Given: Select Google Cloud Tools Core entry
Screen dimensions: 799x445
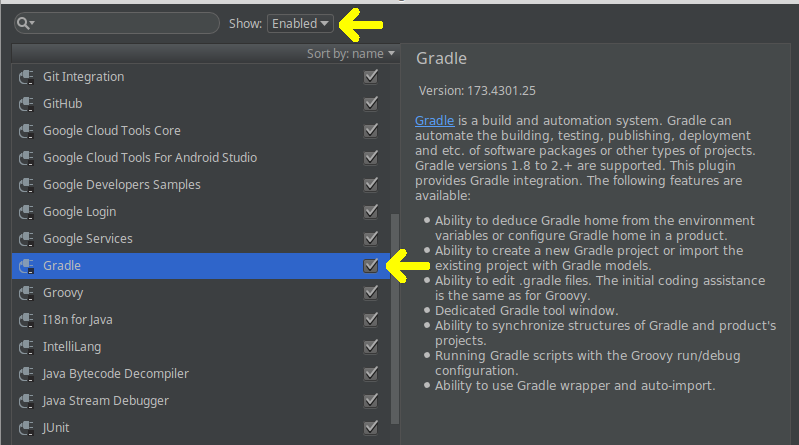Looking at the screenshot, I should 201,130.
